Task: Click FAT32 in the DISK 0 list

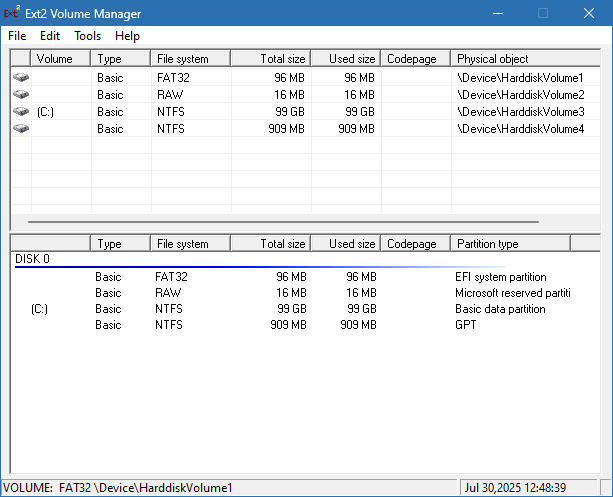Action: point(171,277)
